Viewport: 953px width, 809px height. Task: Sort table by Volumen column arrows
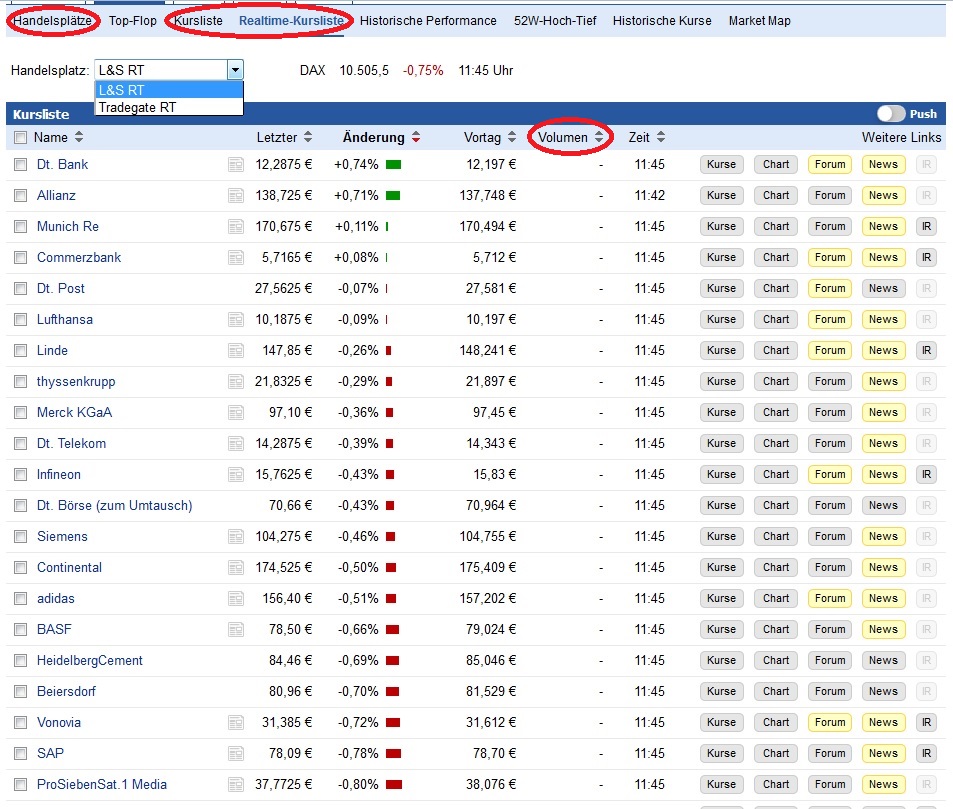599,137
